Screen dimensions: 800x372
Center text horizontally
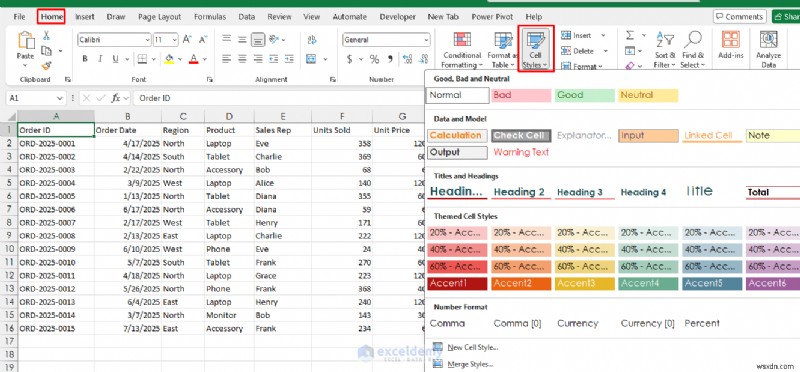point(242,59)
